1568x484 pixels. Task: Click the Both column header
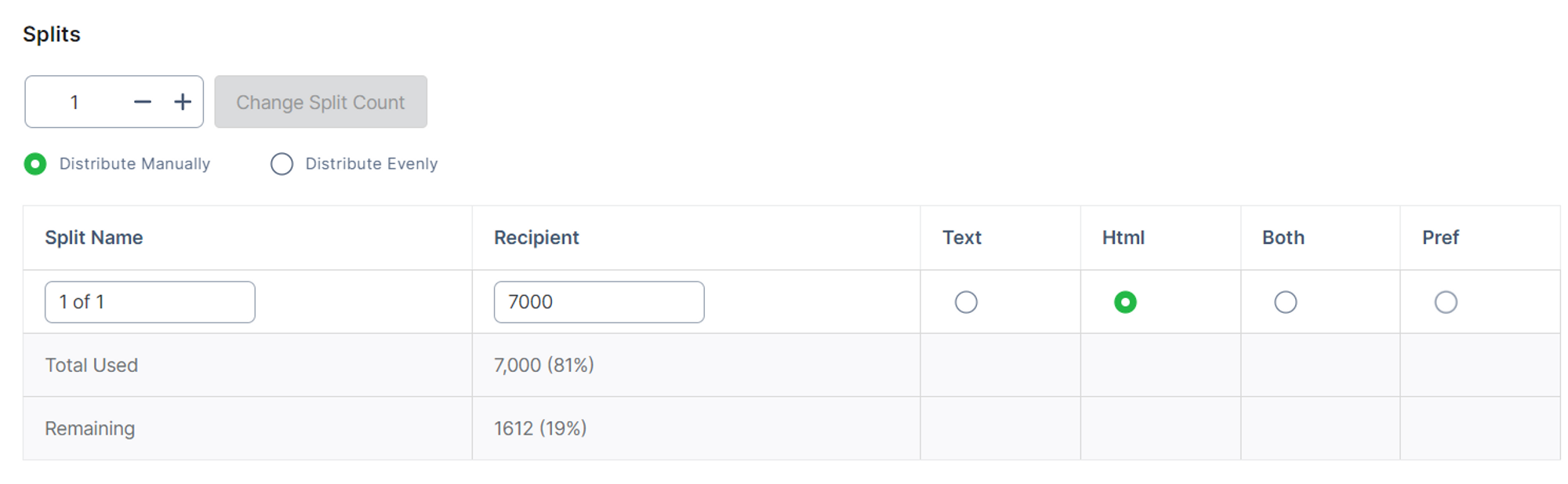(1283, 238)
